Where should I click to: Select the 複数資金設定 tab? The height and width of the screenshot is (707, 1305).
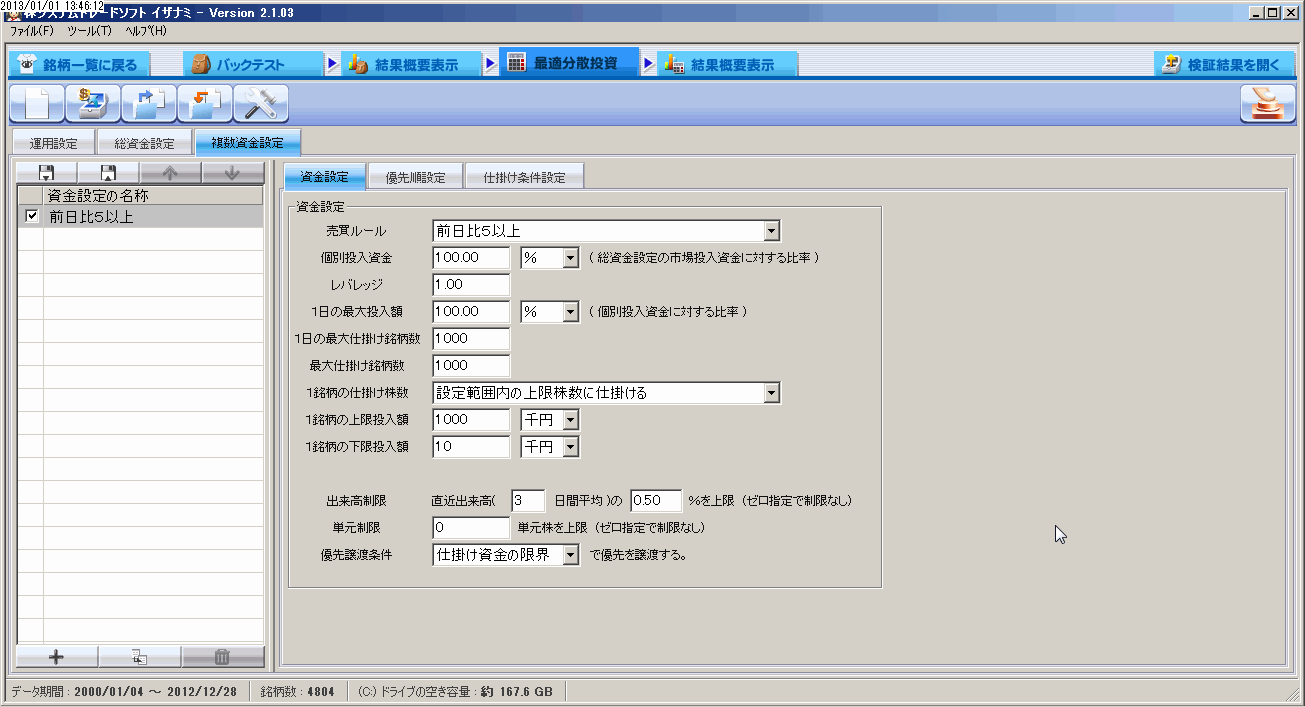tap(247, 143)
